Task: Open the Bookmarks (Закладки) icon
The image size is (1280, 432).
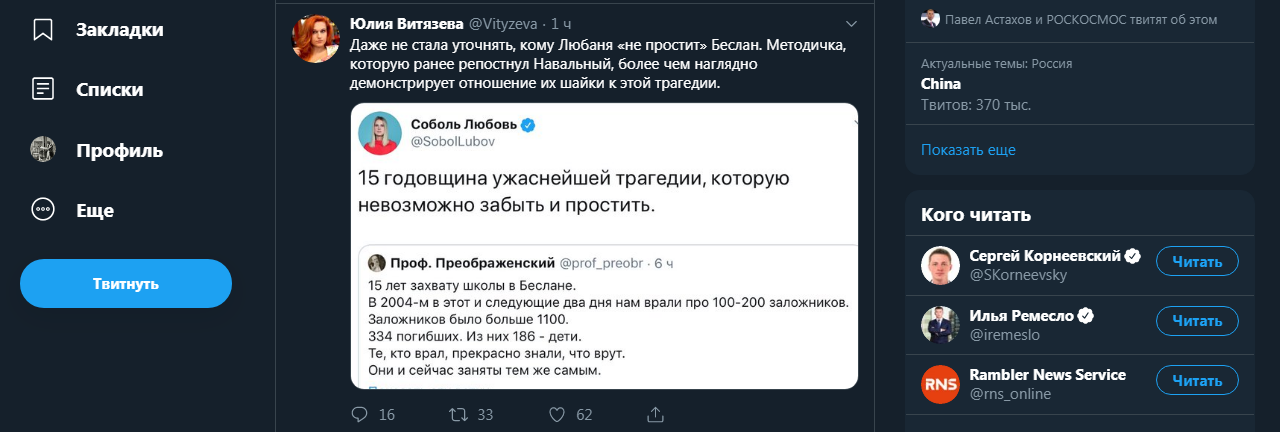Action: click(x=43, y=30)
